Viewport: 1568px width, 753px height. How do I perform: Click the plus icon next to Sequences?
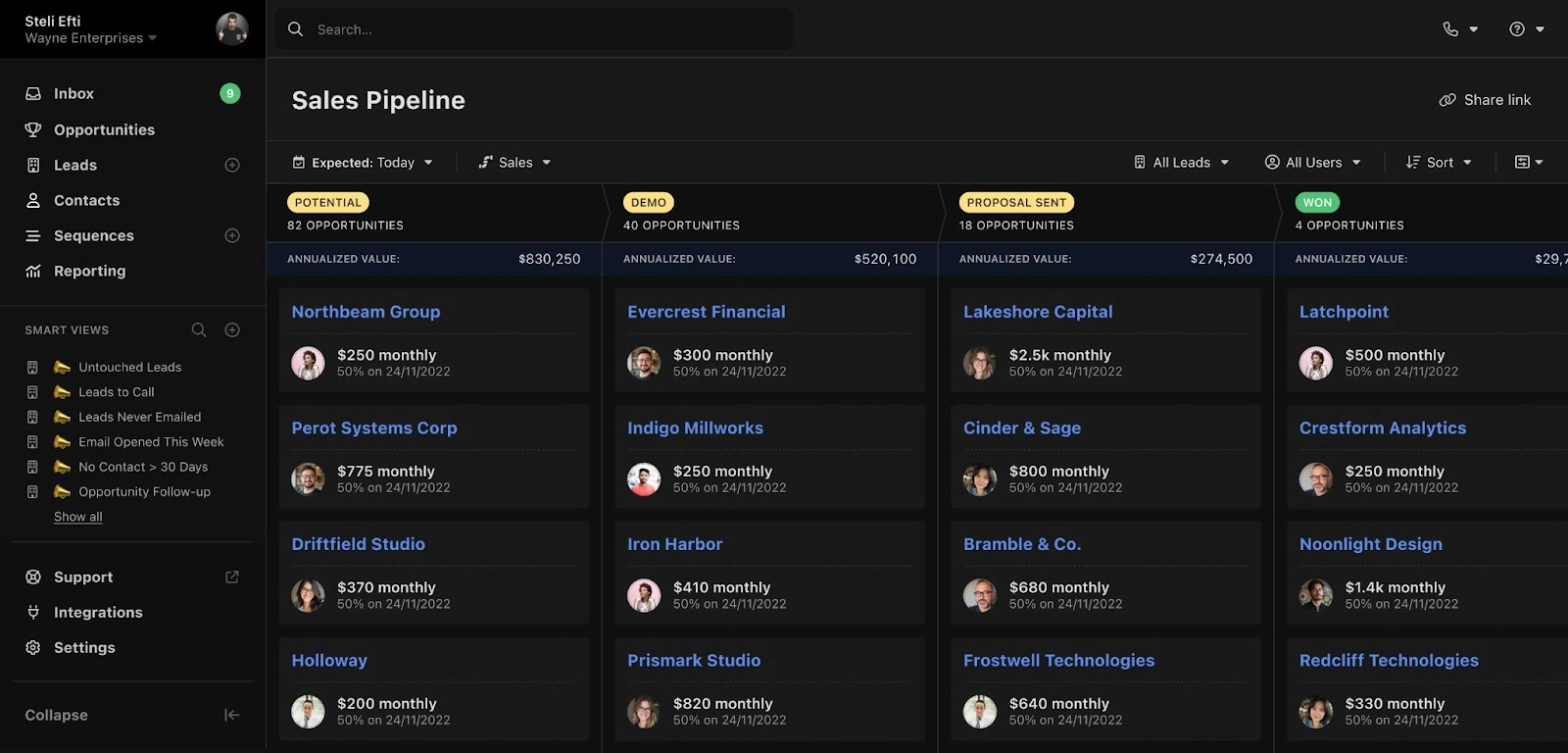pos(232,235)
